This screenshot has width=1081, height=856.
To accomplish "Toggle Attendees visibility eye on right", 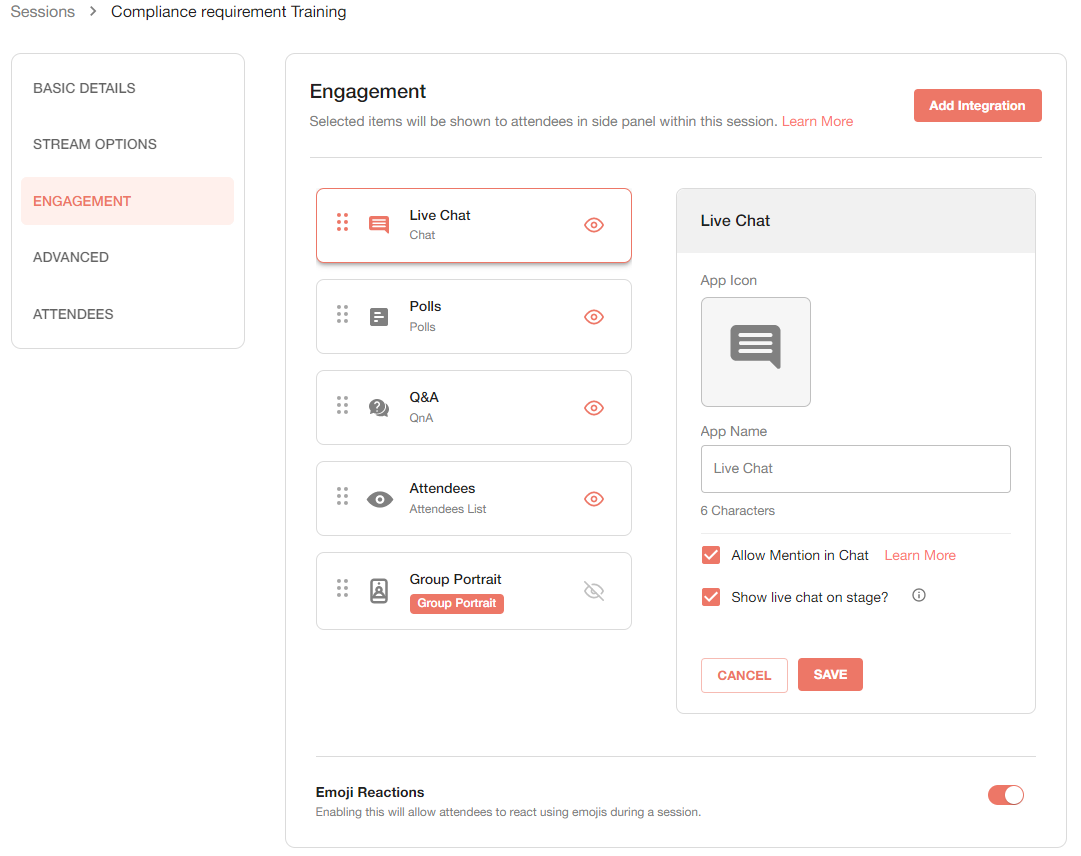I will 594,499.
